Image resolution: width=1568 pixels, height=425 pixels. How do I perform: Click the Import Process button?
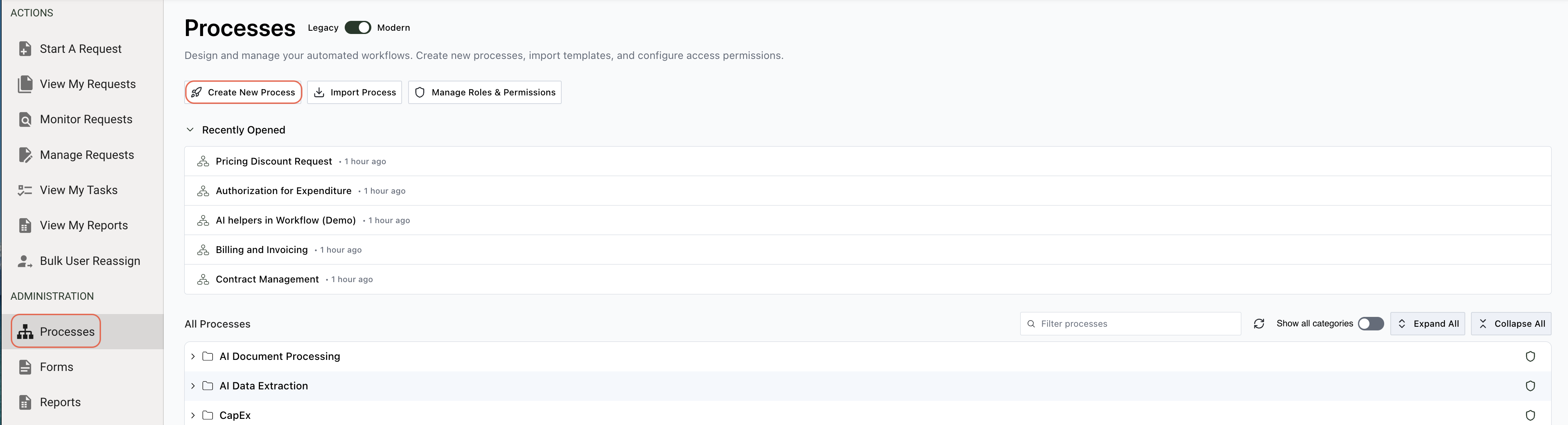tap(354, 92)
